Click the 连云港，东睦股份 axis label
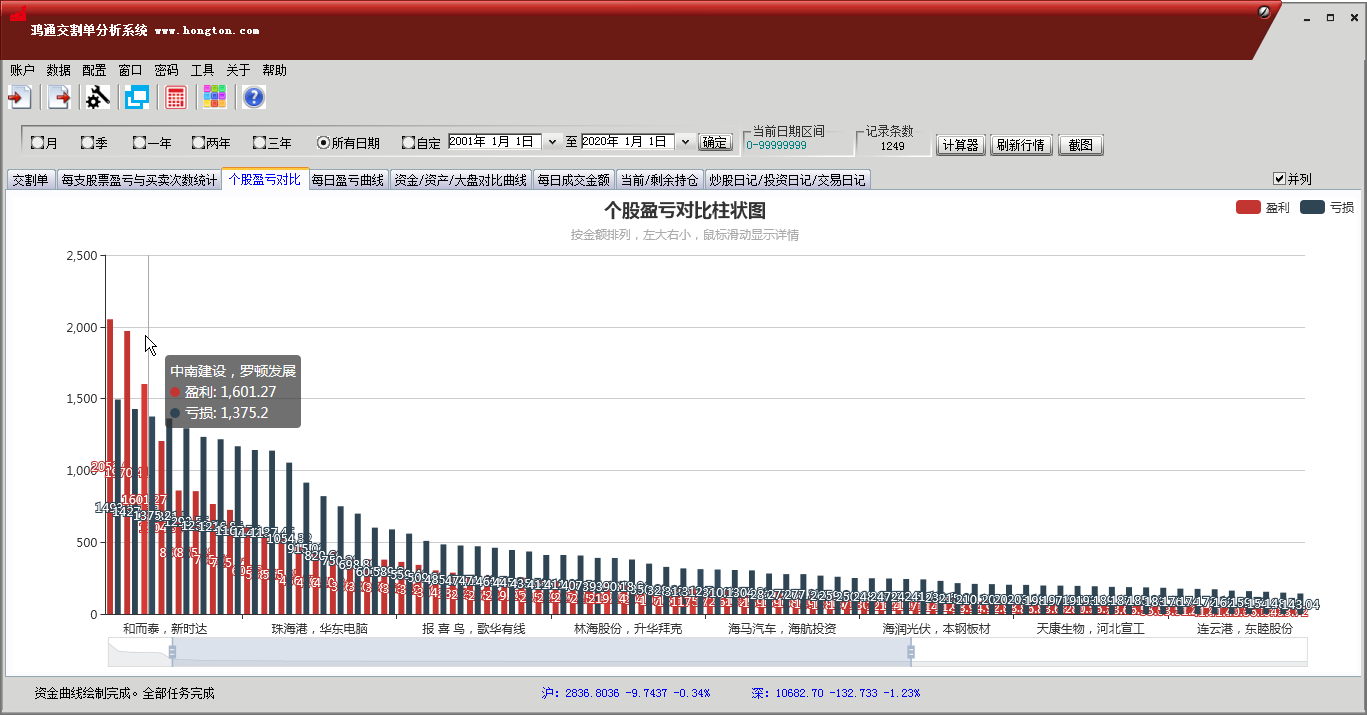This screenshot has height=715, width=1367. coord(1245,629)
